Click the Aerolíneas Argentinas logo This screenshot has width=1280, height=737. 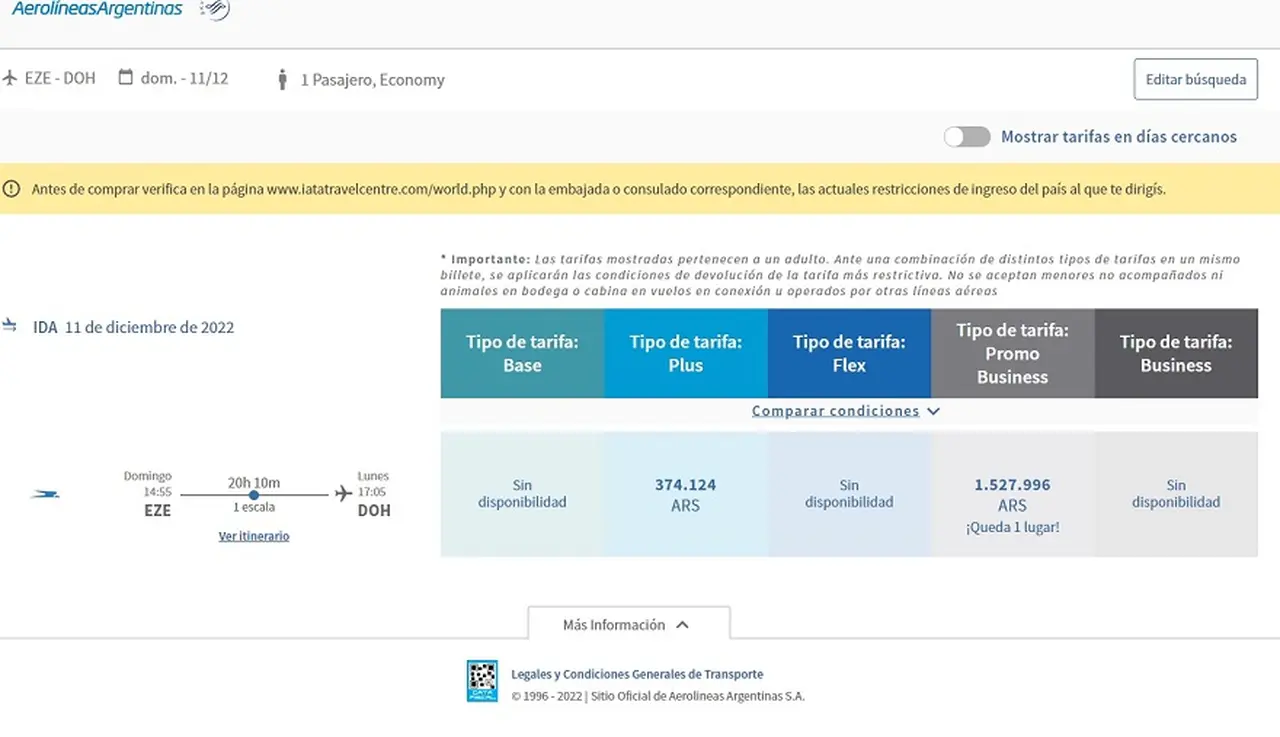tap(97, 10)
